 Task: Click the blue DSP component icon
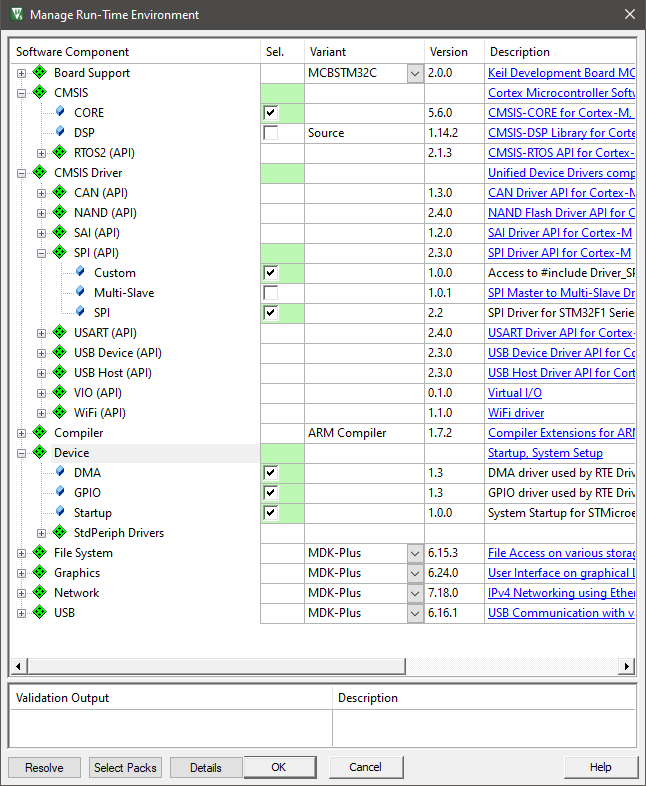[60, 131]
